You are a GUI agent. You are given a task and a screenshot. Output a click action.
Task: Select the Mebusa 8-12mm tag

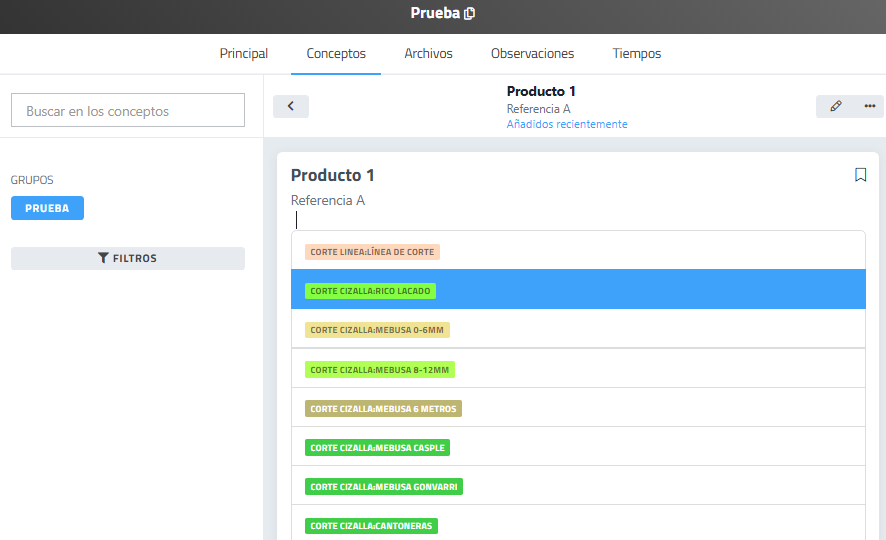click(379, 370)
